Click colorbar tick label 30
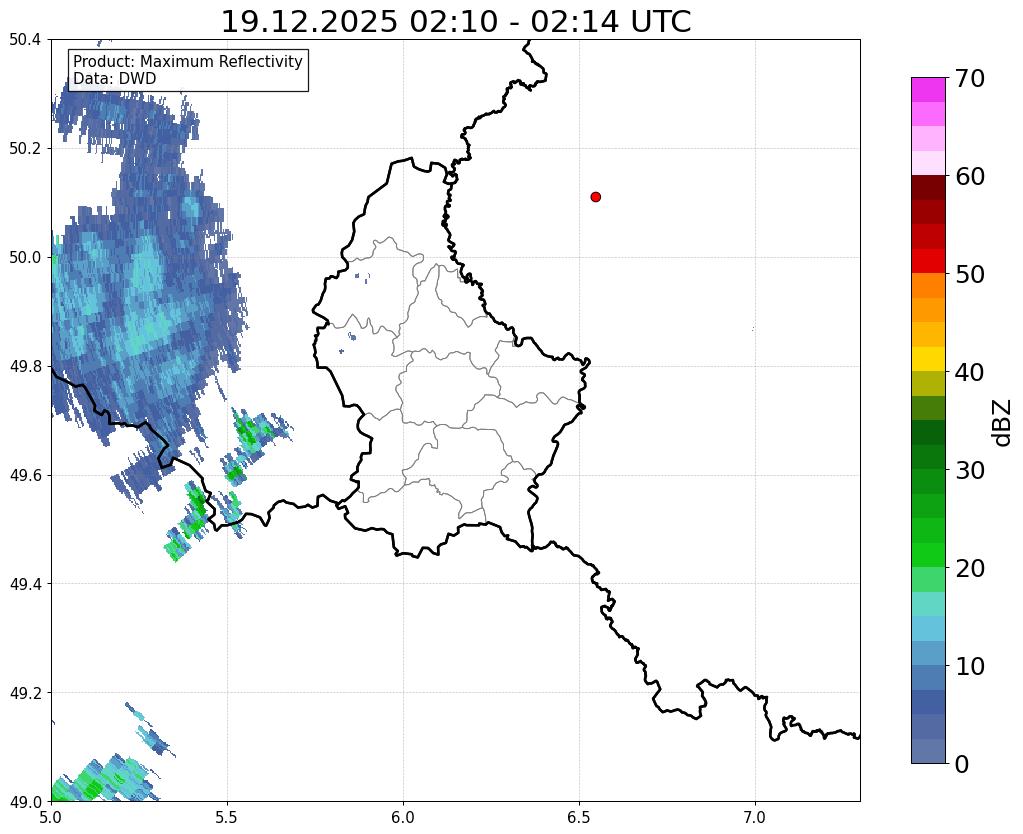The width and height of the screenshot is (1023, 834). click(970, 470)
